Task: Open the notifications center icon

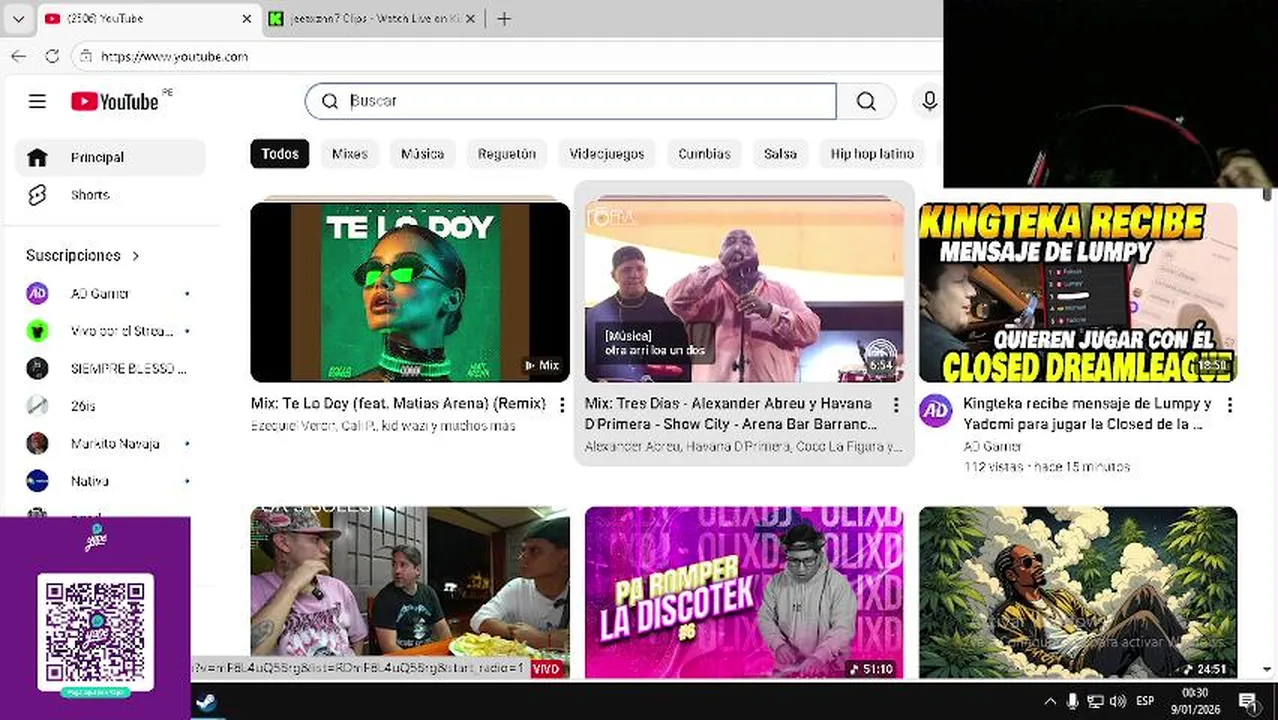Action: pos(1247,701)
